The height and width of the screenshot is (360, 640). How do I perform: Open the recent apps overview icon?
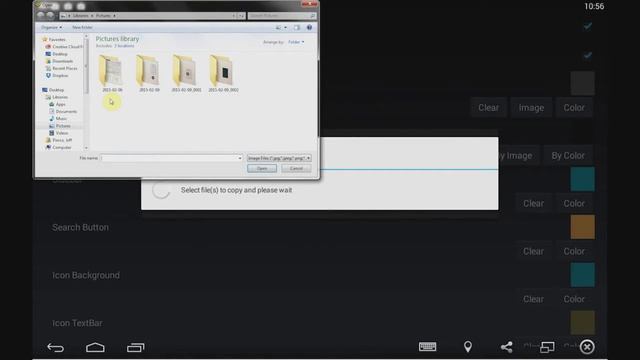[136, 347]
